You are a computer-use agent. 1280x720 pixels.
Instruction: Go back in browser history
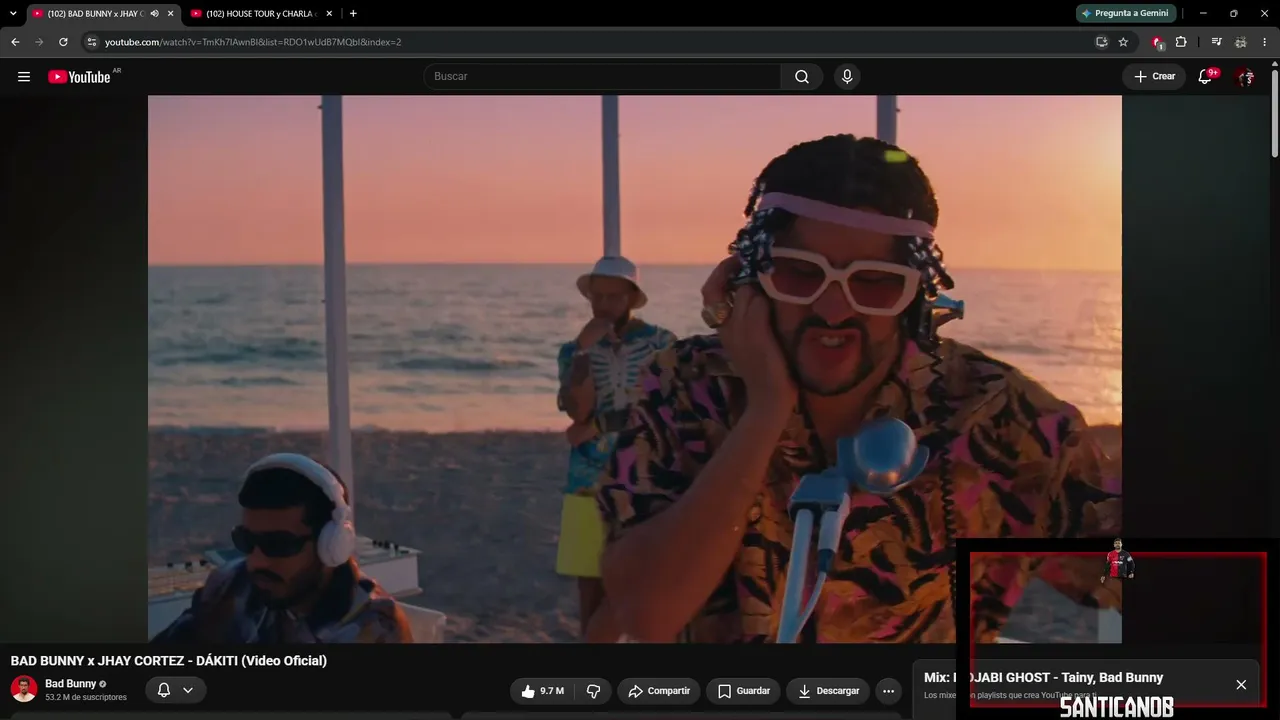click(x=15, y=42)
